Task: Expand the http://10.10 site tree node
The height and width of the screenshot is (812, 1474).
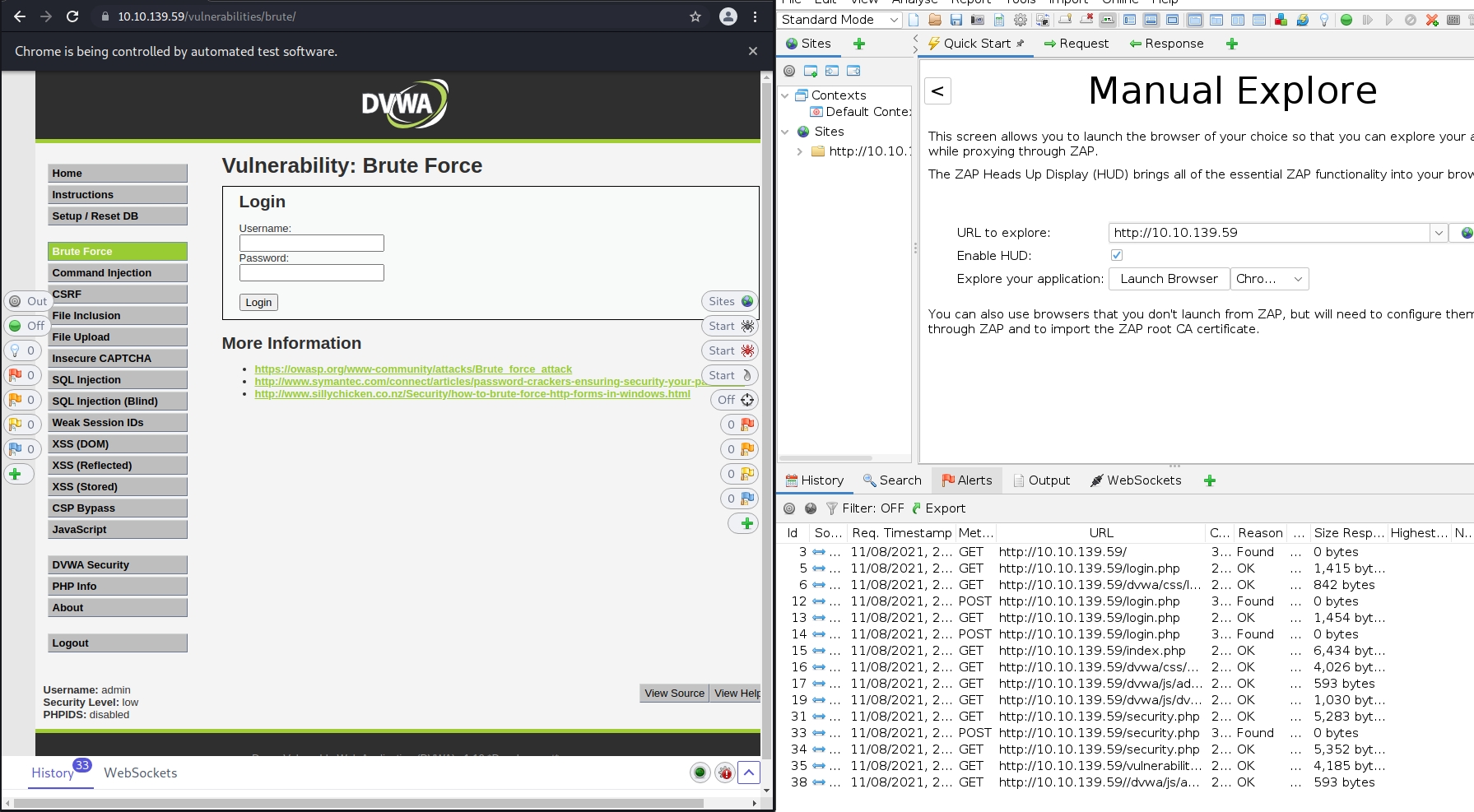Action: [x=800, y=151]
